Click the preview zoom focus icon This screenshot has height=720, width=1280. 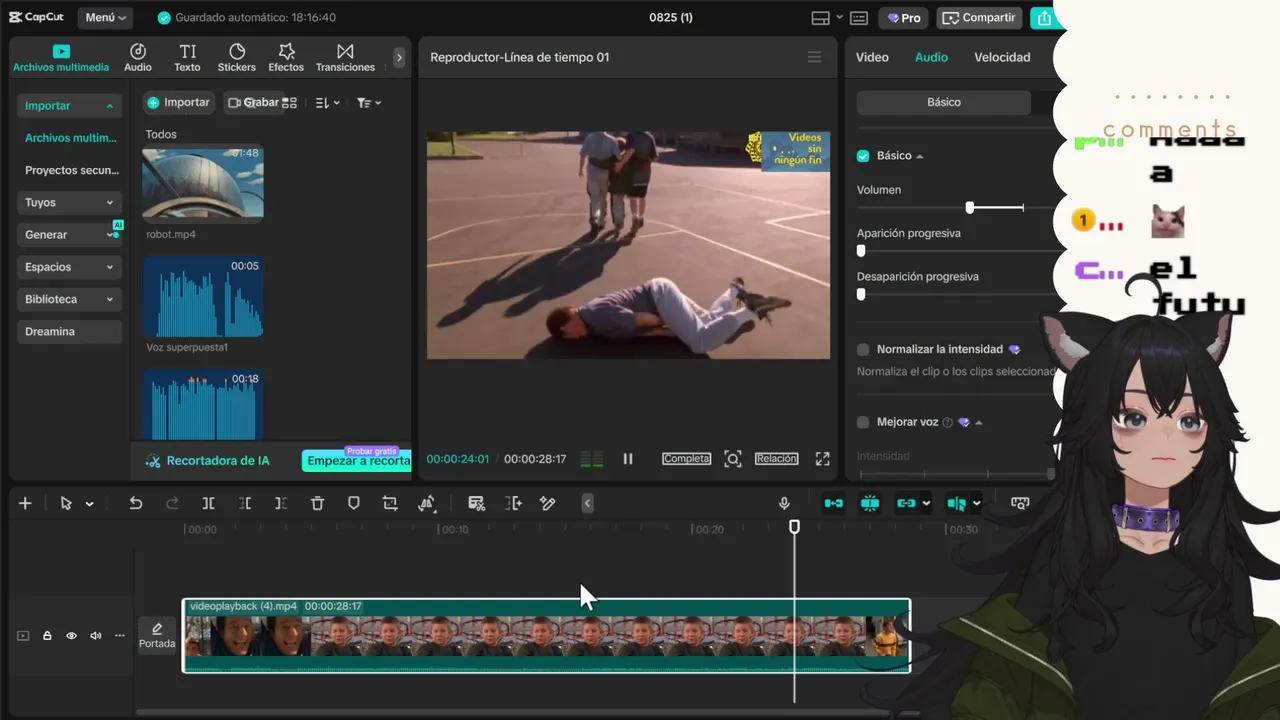coord(733,459)
